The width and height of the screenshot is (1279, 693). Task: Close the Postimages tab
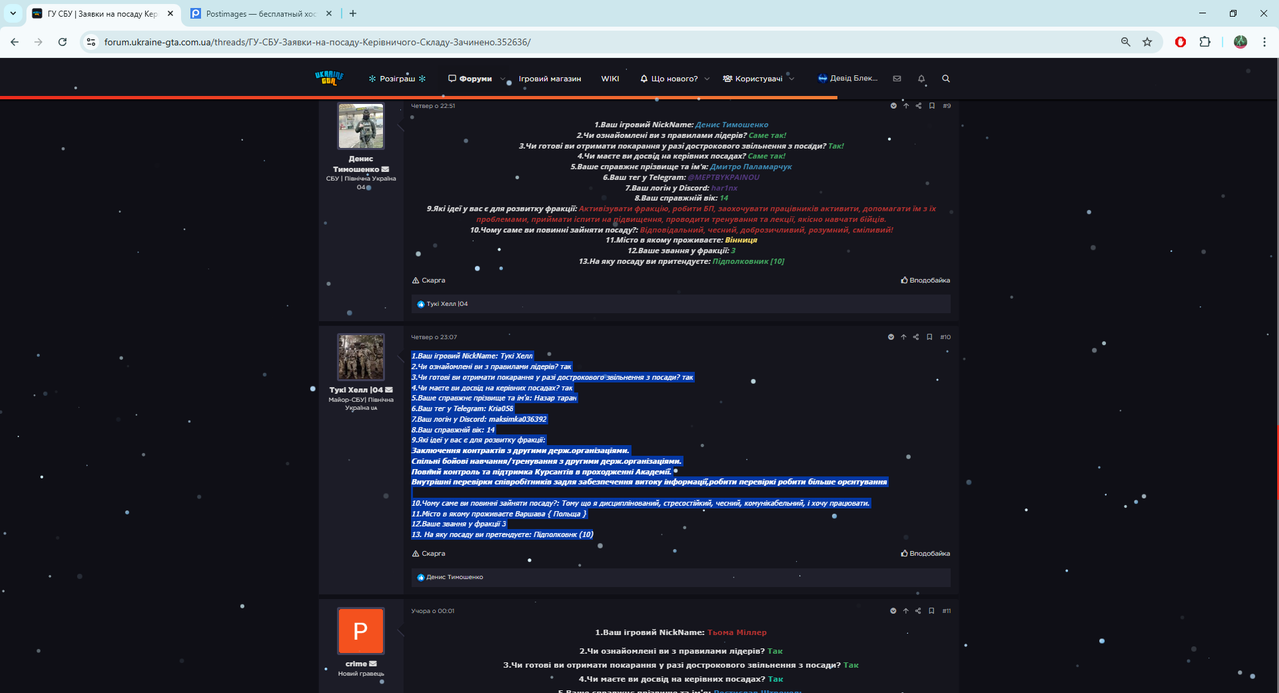click(327, 14)
